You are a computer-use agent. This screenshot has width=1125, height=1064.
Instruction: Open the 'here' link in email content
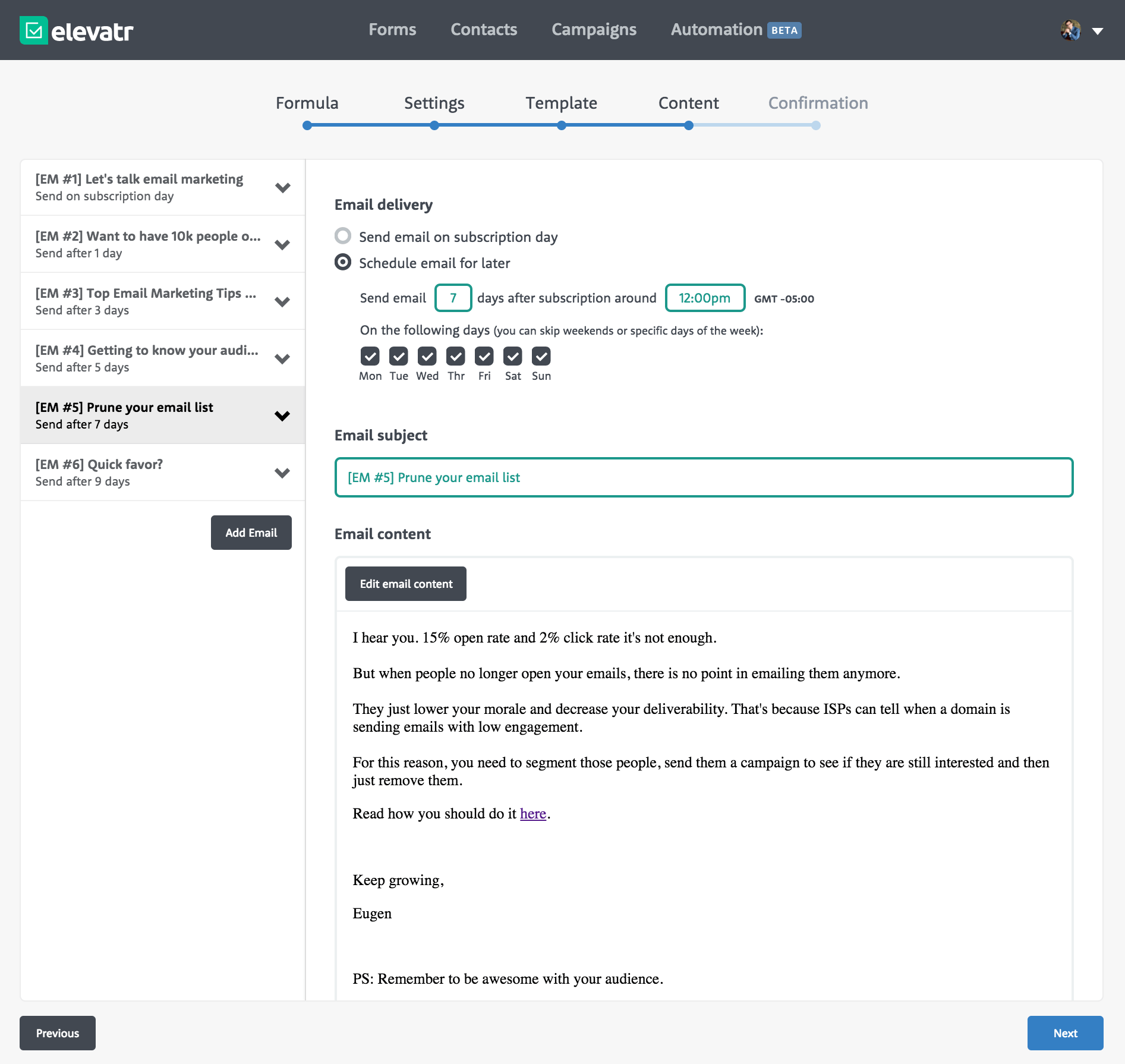(x=532, y=813)
